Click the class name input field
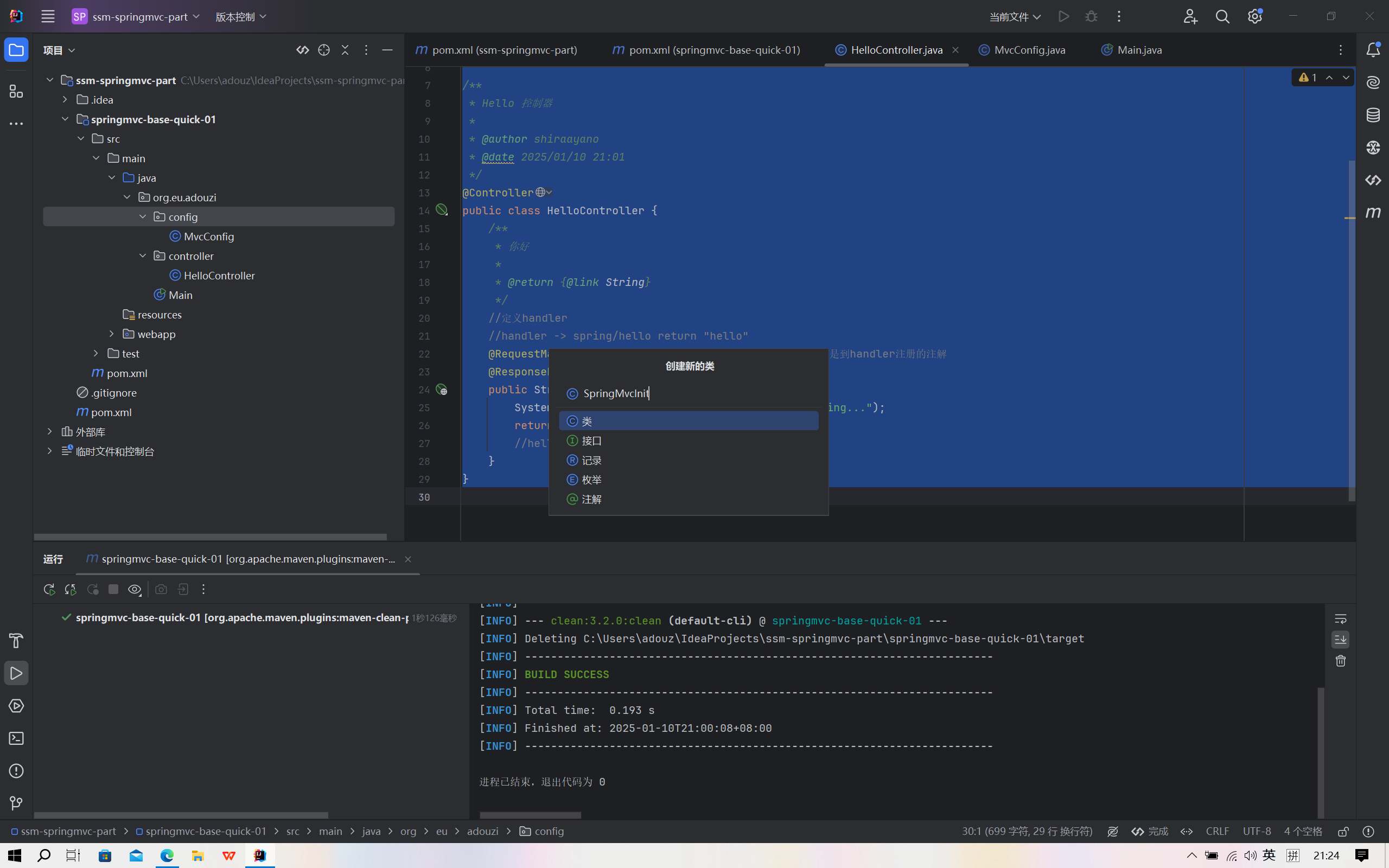This screenshot has width=1389, height=868. (x=689, y=393)
